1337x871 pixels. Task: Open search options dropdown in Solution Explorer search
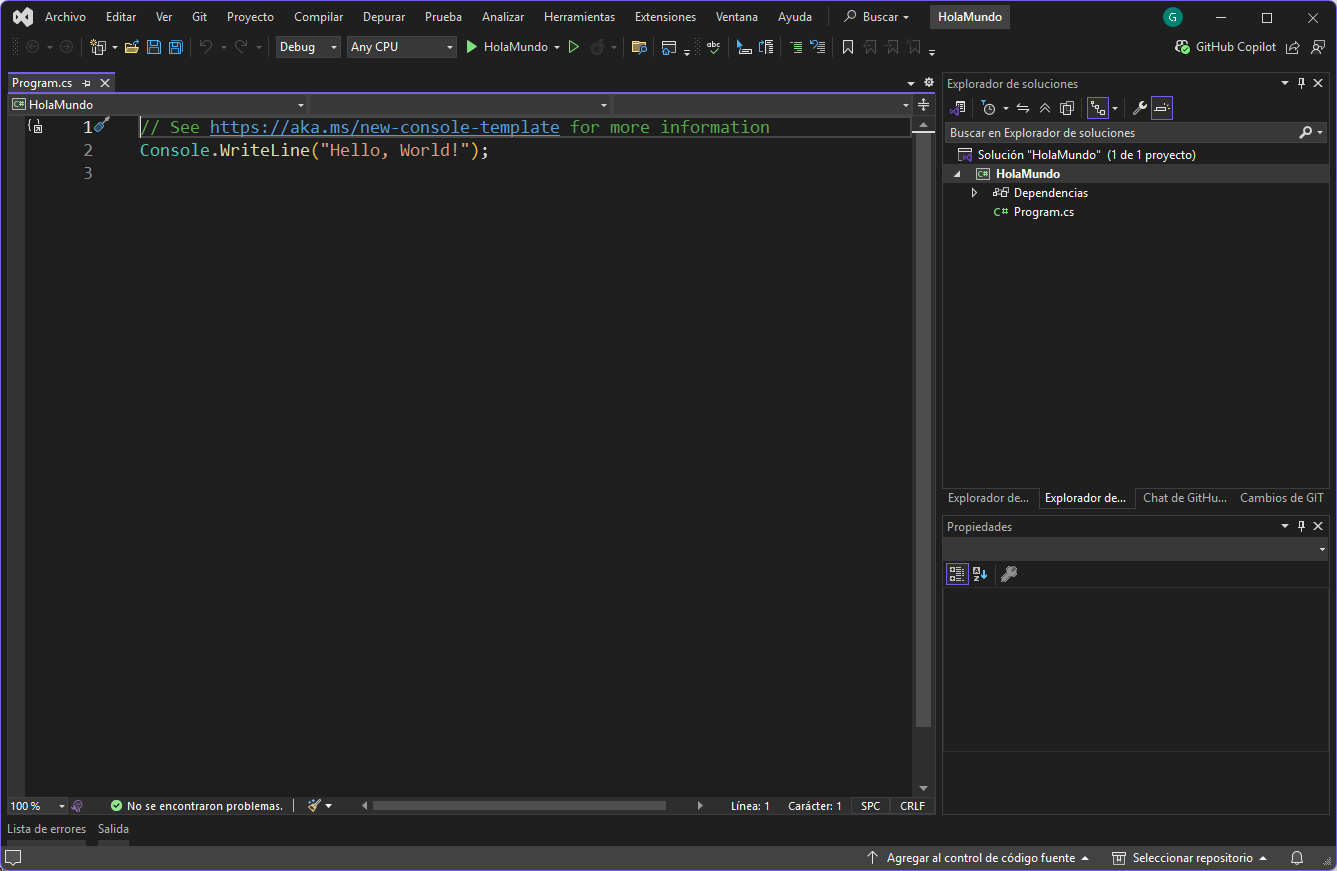1321,133
